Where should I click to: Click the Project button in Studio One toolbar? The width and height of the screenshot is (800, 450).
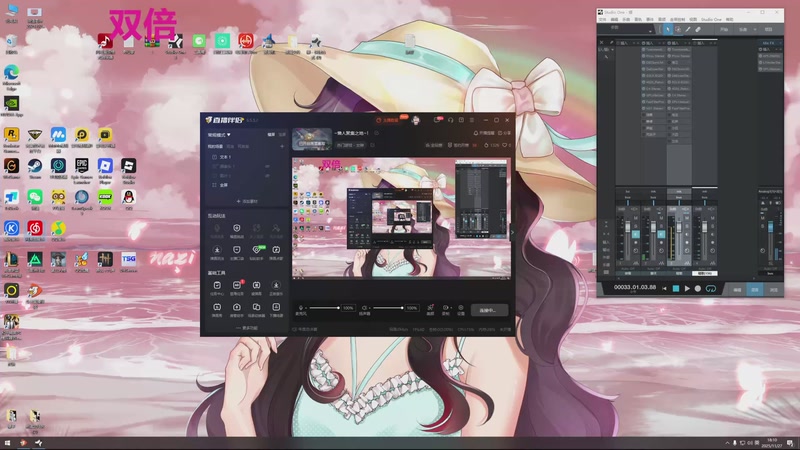coord(768,30)
